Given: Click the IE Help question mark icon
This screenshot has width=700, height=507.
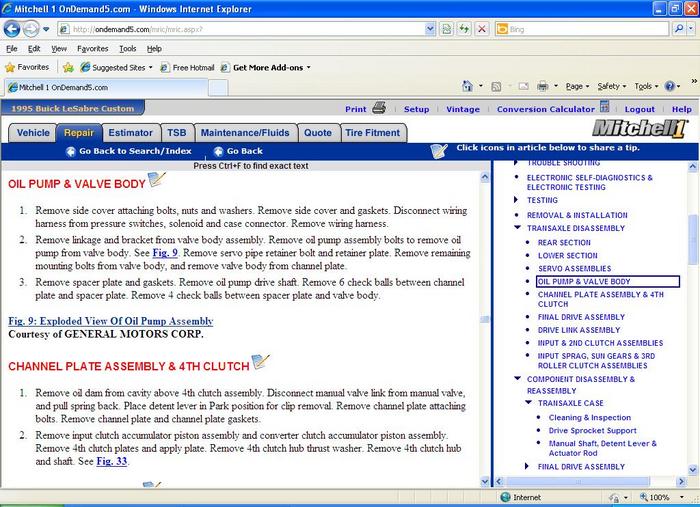Looking at the screenshot, I should [670, 86].
